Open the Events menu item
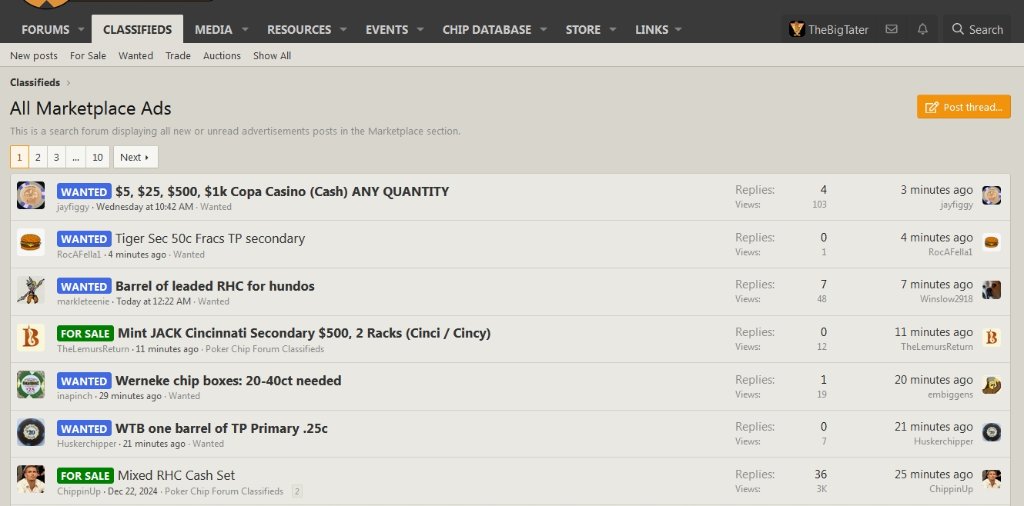 (386, 30)
